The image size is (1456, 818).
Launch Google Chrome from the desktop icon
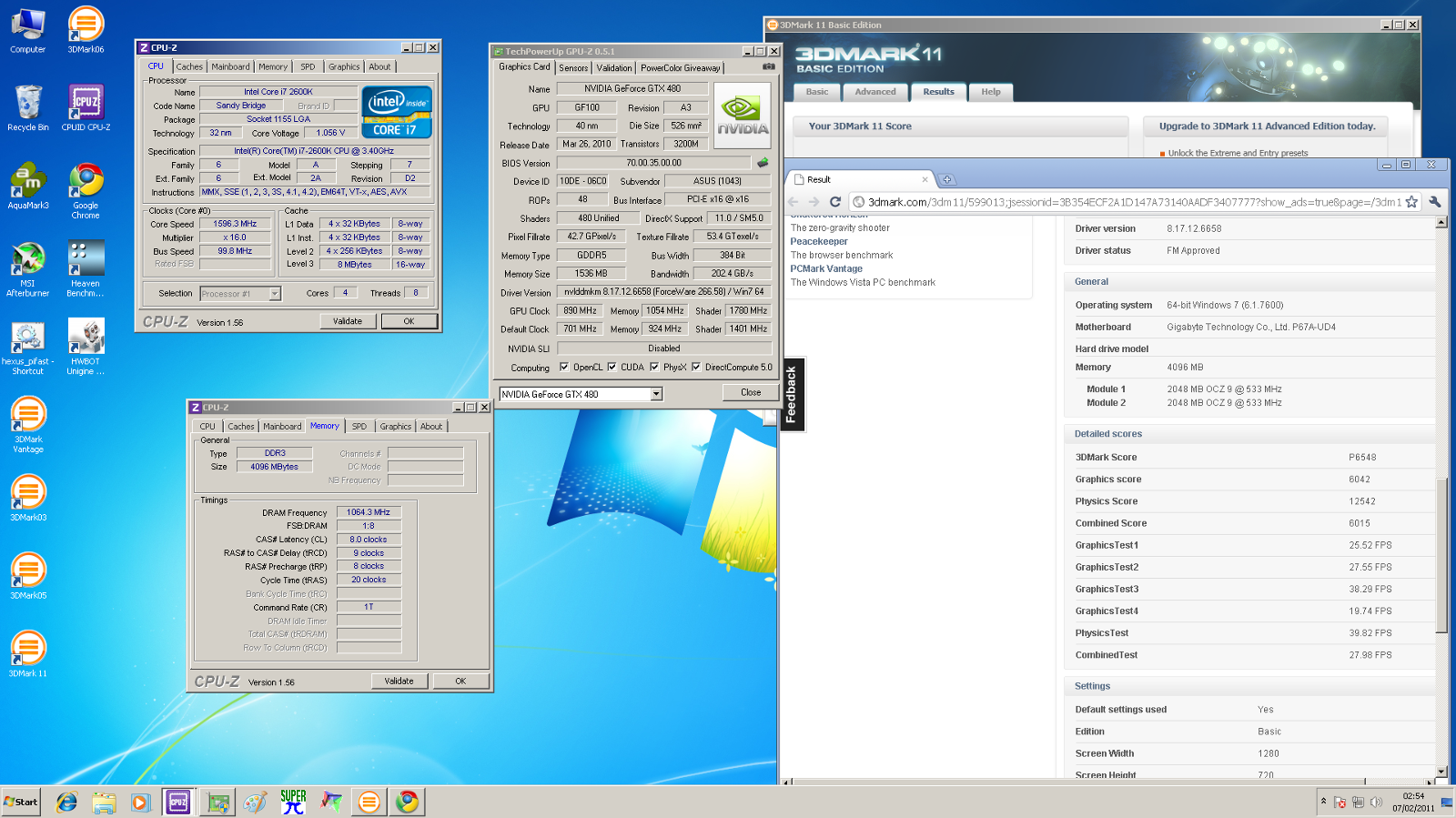[86, 191]
